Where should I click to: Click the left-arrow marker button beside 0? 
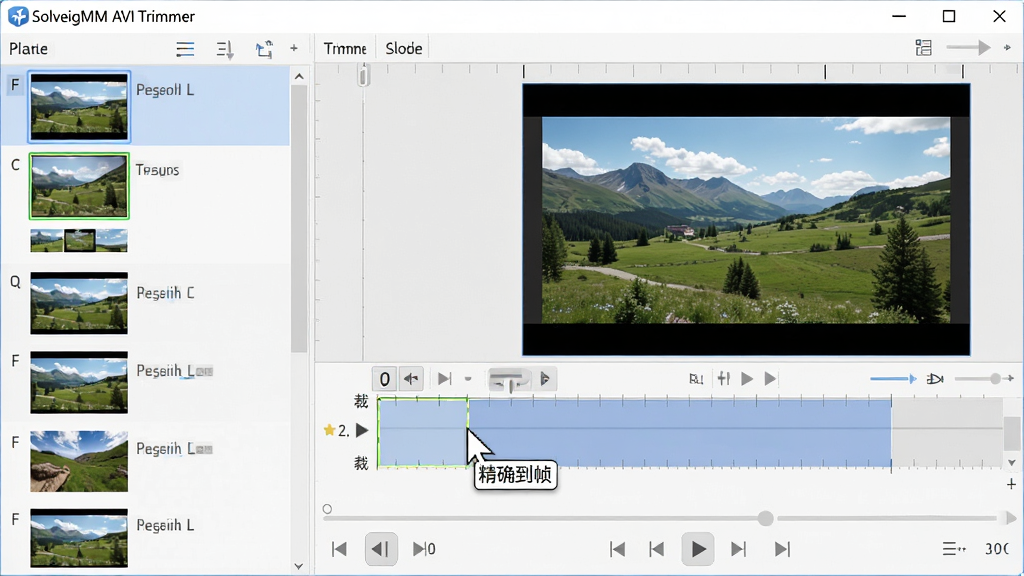pyautogui.click(x=411, y=379)
